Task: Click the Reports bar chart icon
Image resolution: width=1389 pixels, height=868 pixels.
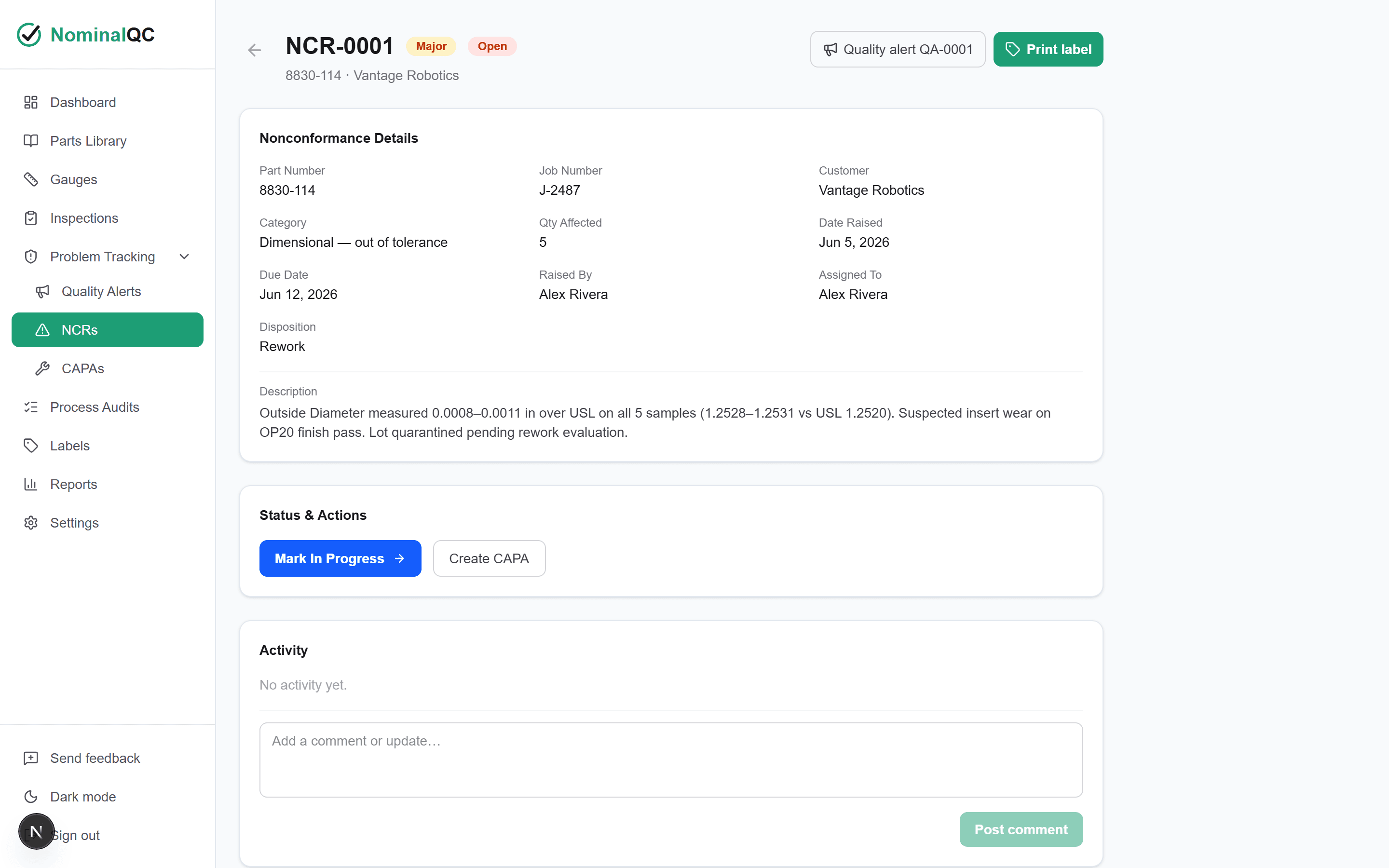Action: point(31,484)
